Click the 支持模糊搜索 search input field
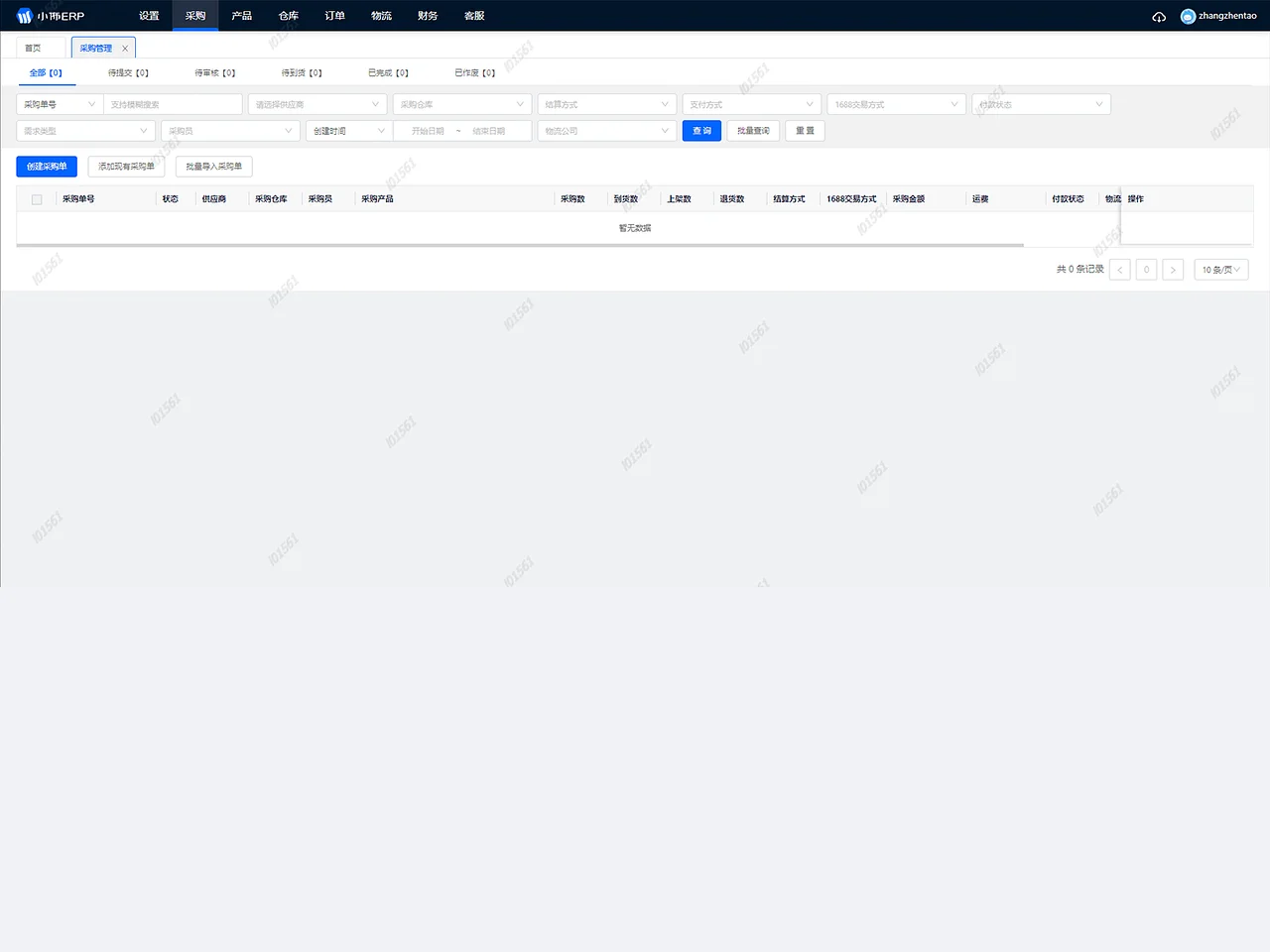 [x=174, y=103]
